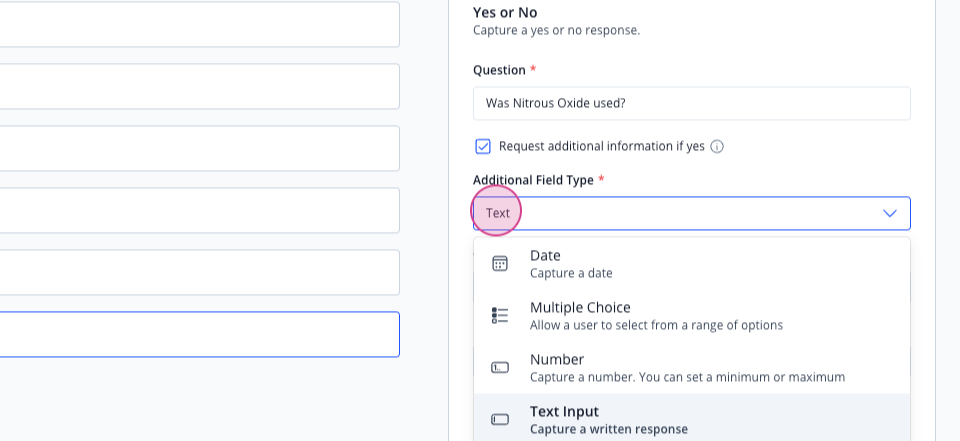
Task: Select the blue highlighted field in left panel
Action: click(200, 334)
